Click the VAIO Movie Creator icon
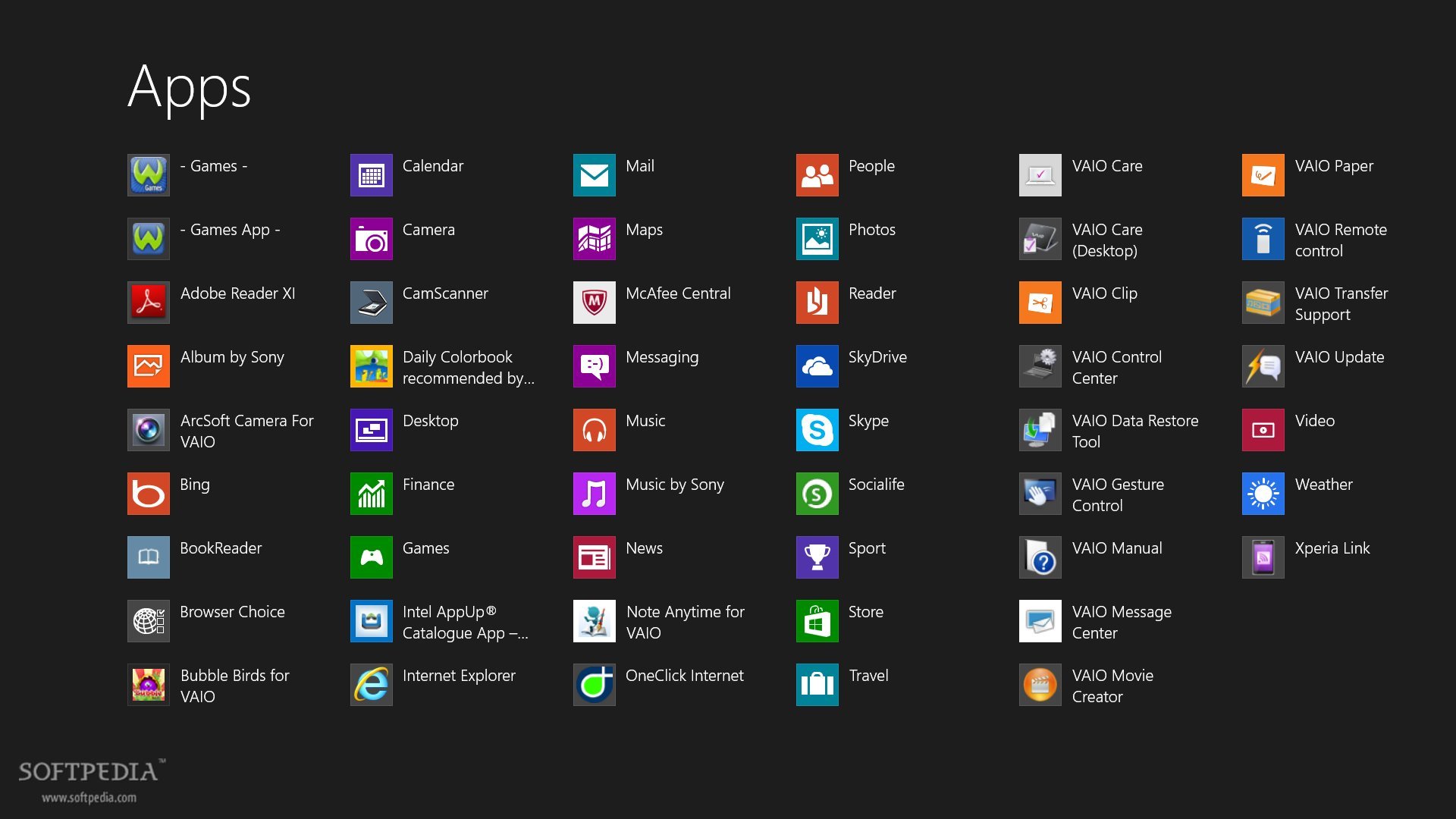Screen dimensions: 1456x819 point(1040,685)
